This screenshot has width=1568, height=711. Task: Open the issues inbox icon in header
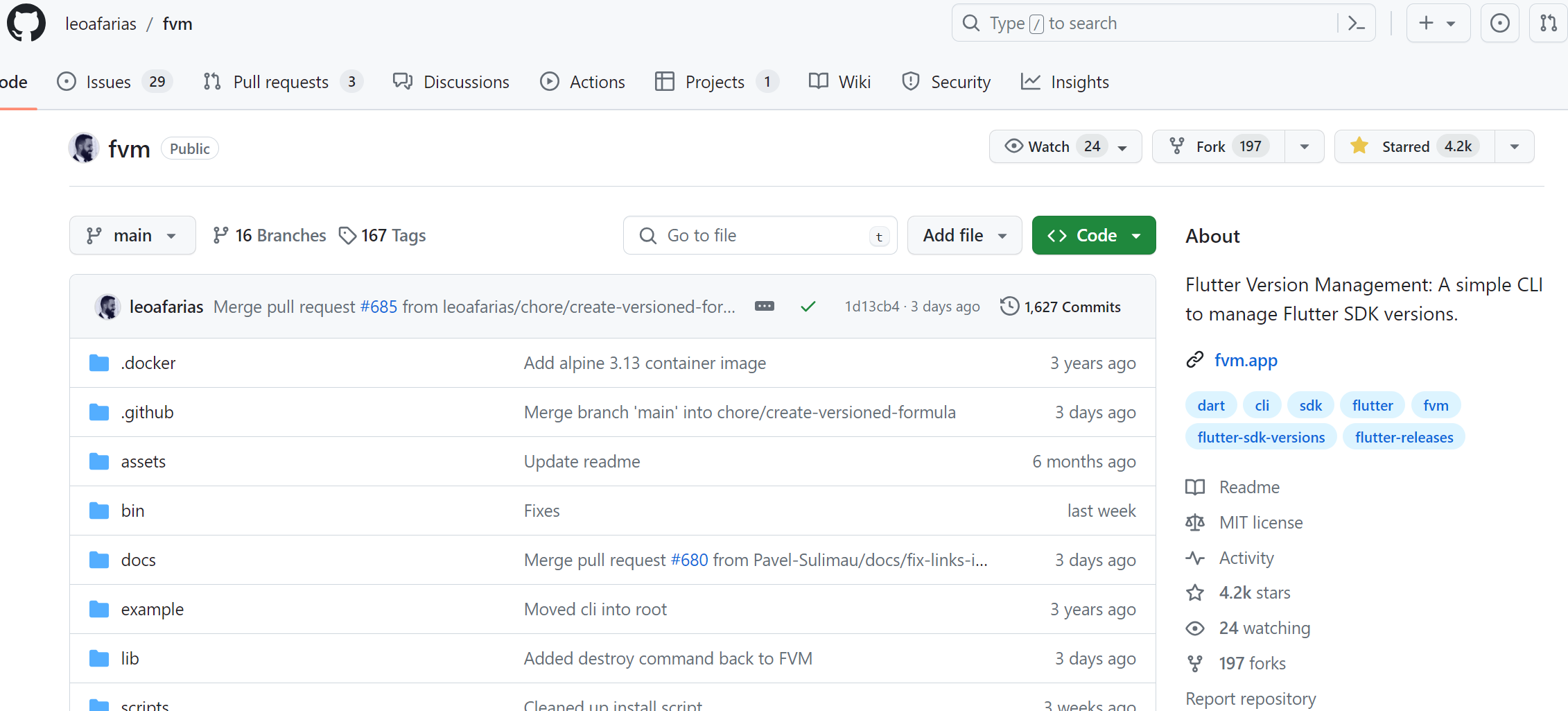[1500, 24]
